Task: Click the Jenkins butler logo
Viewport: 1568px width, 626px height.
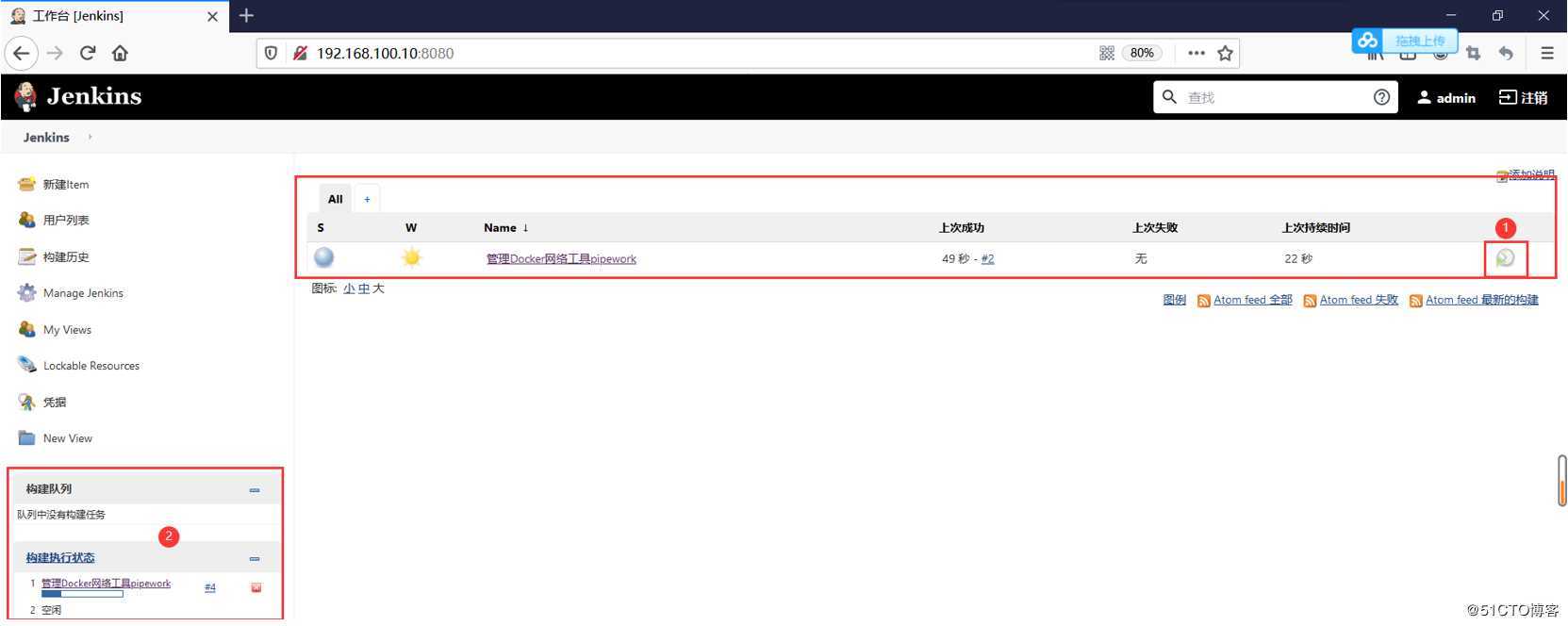Action: click(x=25, y=96)
